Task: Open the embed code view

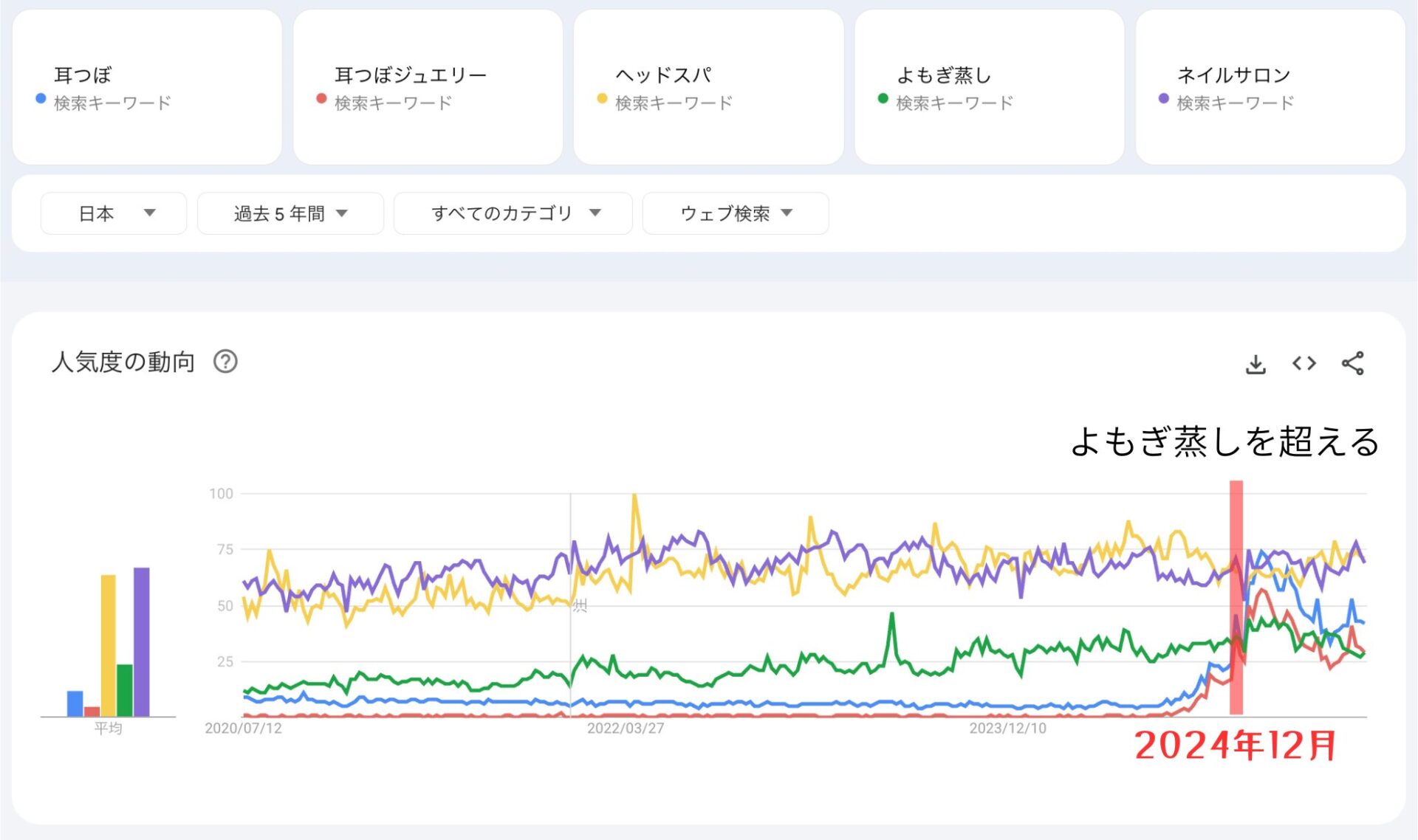Action: pos(1304,362)
